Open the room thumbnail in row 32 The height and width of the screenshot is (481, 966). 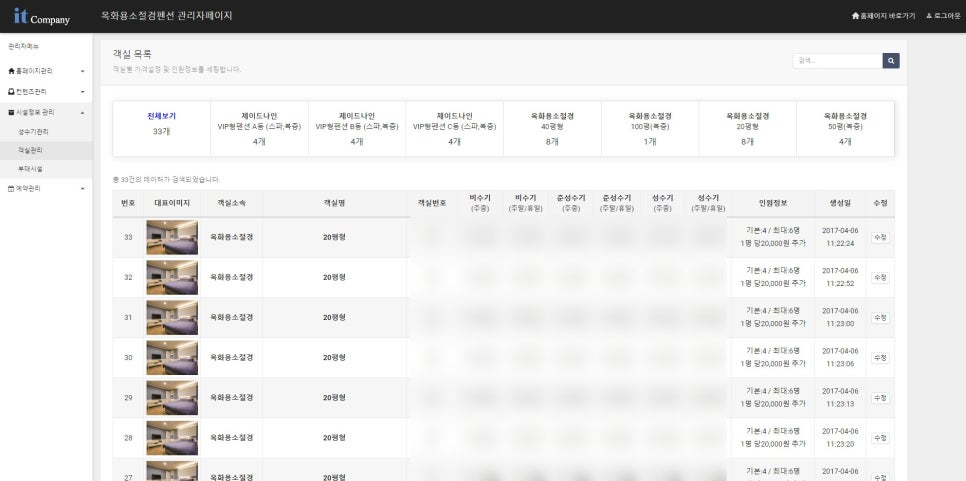172,277
